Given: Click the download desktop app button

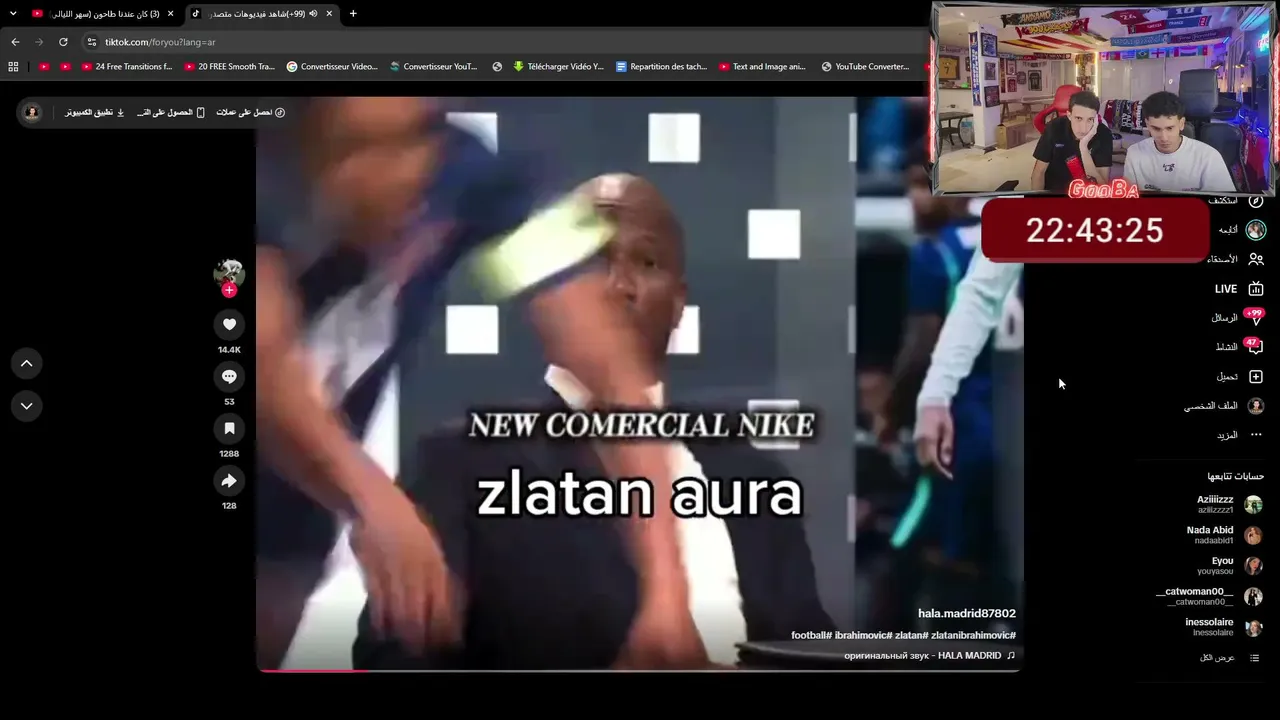Looking at the screenshot, I should pos(95,112).
